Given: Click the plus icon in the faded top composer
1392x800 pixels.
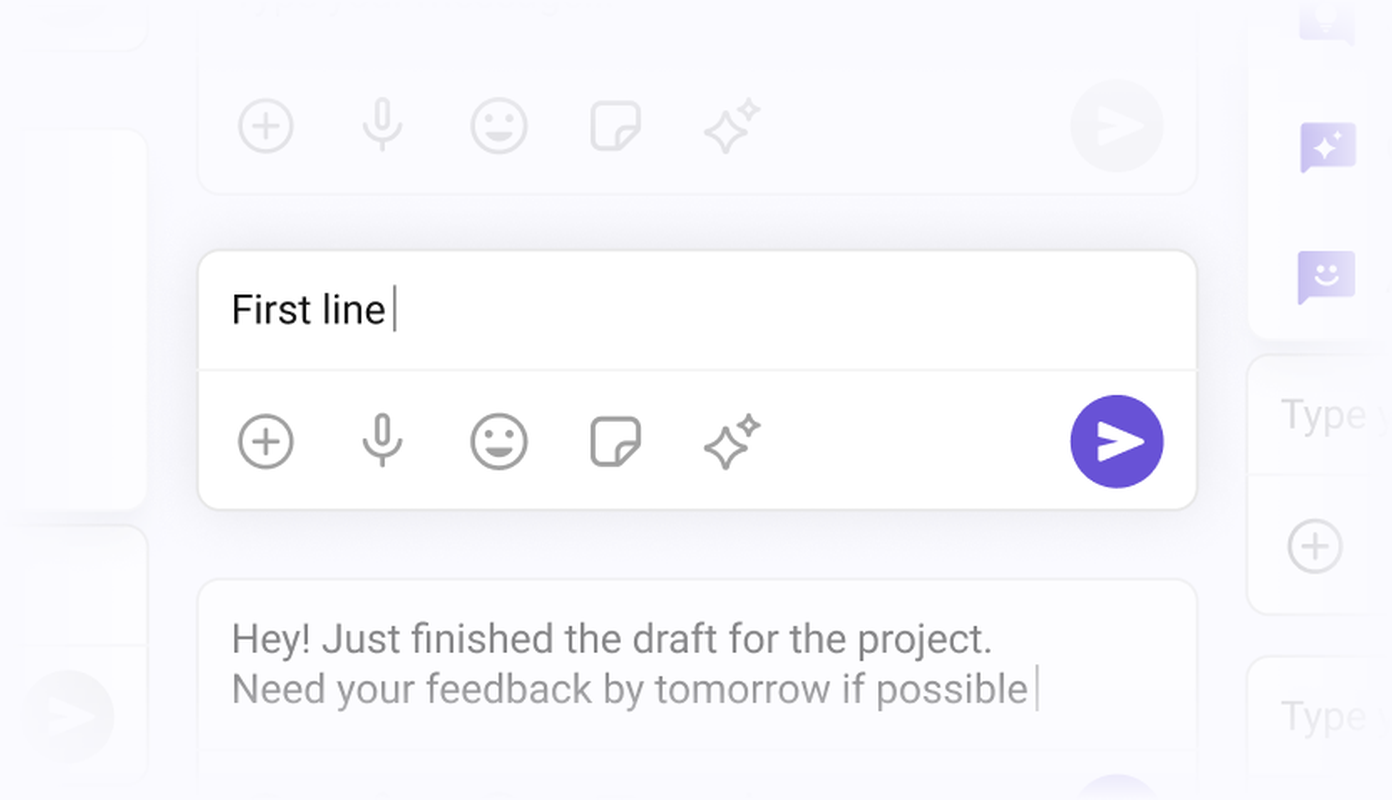Looking at the screenshot, I should click(x=266, y=127).
